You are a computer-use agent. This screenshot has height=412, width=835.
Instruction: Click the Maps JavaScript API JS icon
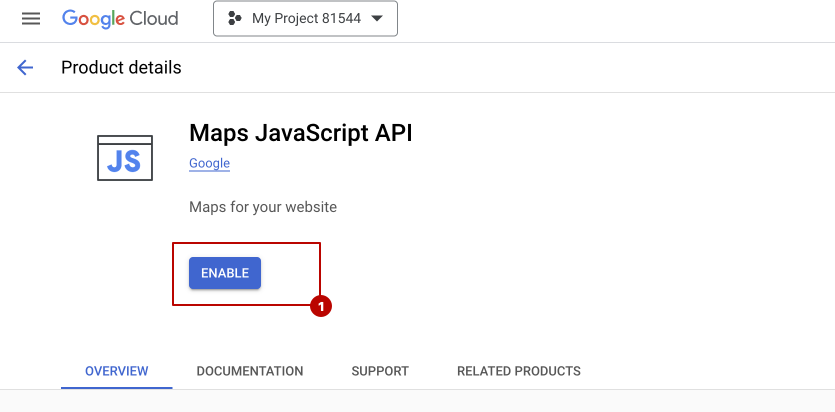coord(125,158)
